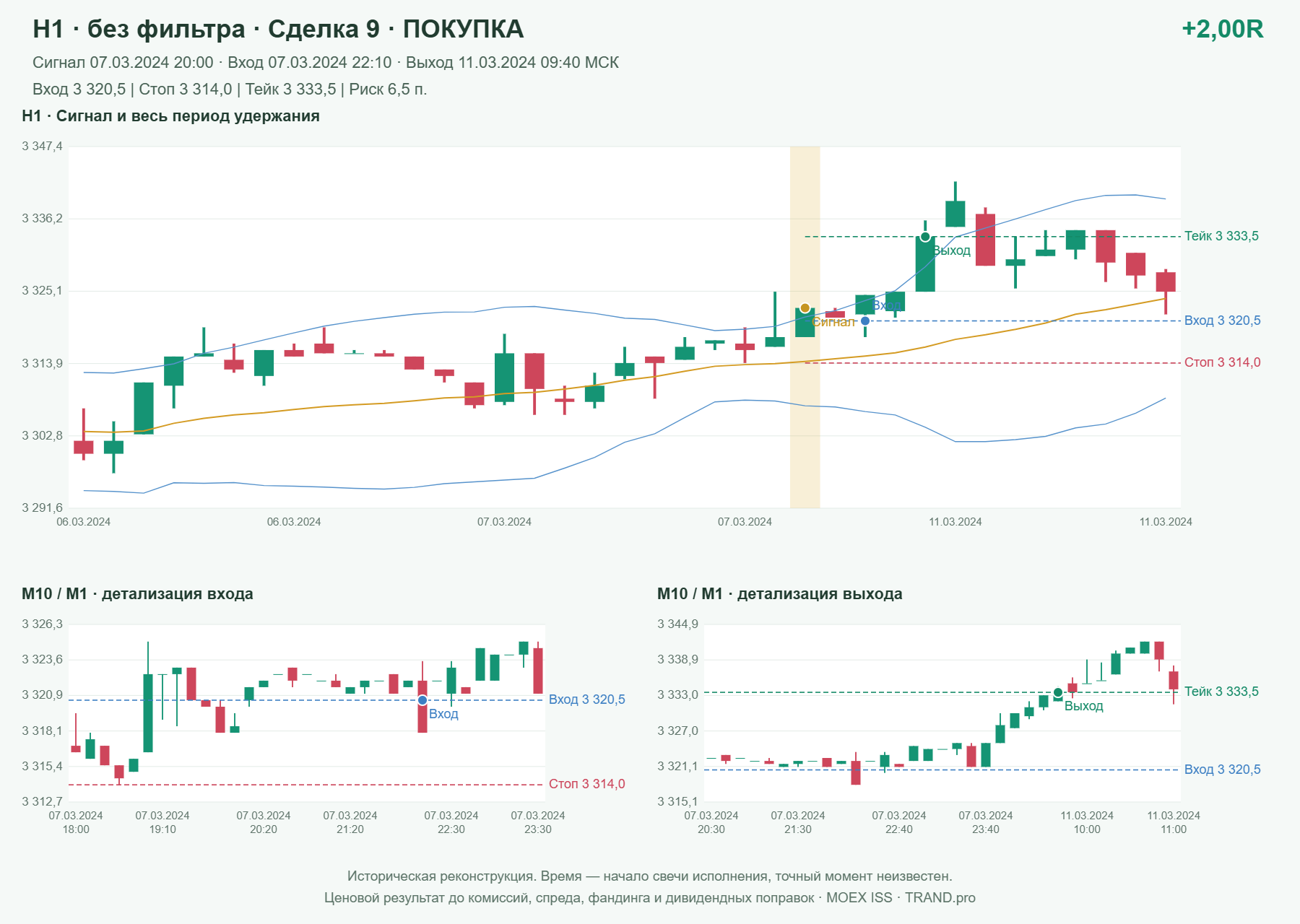Image resolution: width=1300 pixels, height=924 pixels.
Task: Select the Вход marker in the entry detail chart
Action: click(x=422, y=700)
